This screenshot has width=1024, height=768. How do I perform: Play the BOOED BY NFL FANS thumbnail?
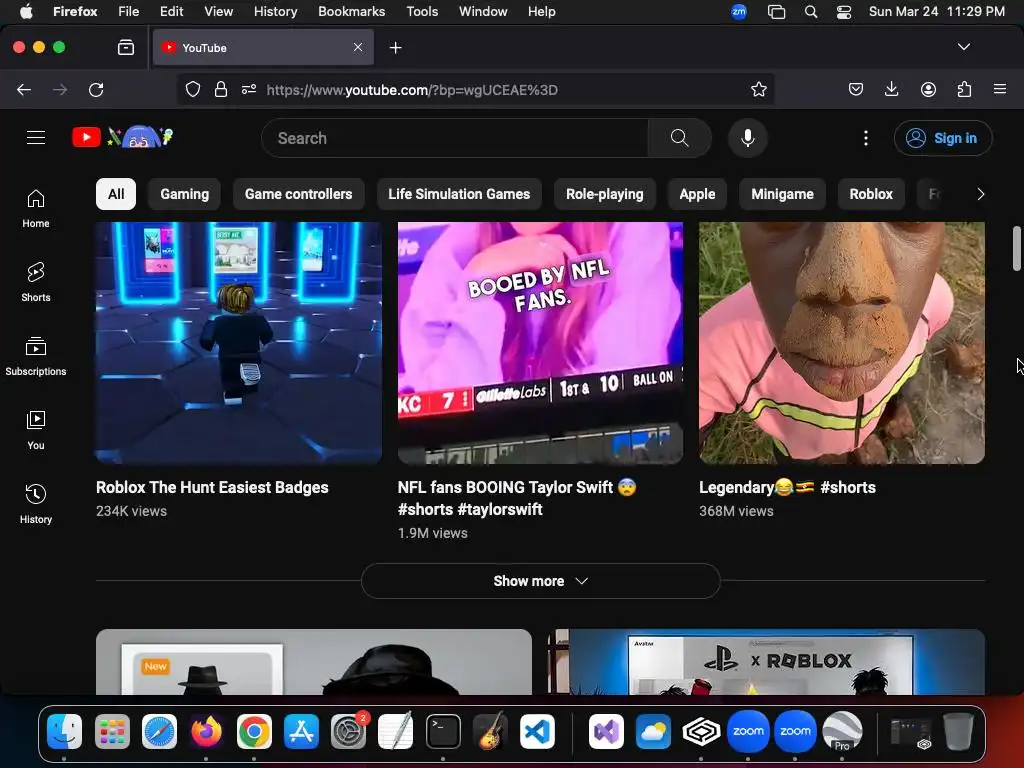(540, 343)
